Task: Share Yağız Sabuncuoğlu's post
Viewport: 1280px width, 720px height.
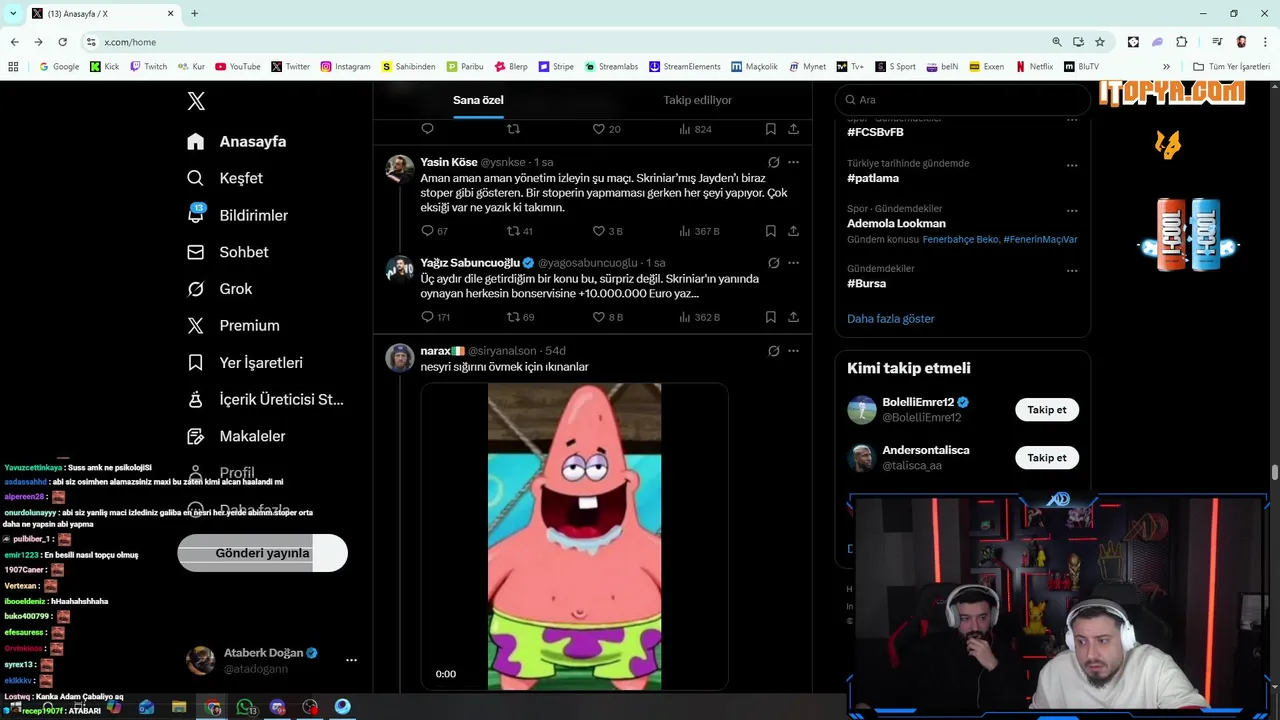Action: pyautogui.click(x=793, y=317)
